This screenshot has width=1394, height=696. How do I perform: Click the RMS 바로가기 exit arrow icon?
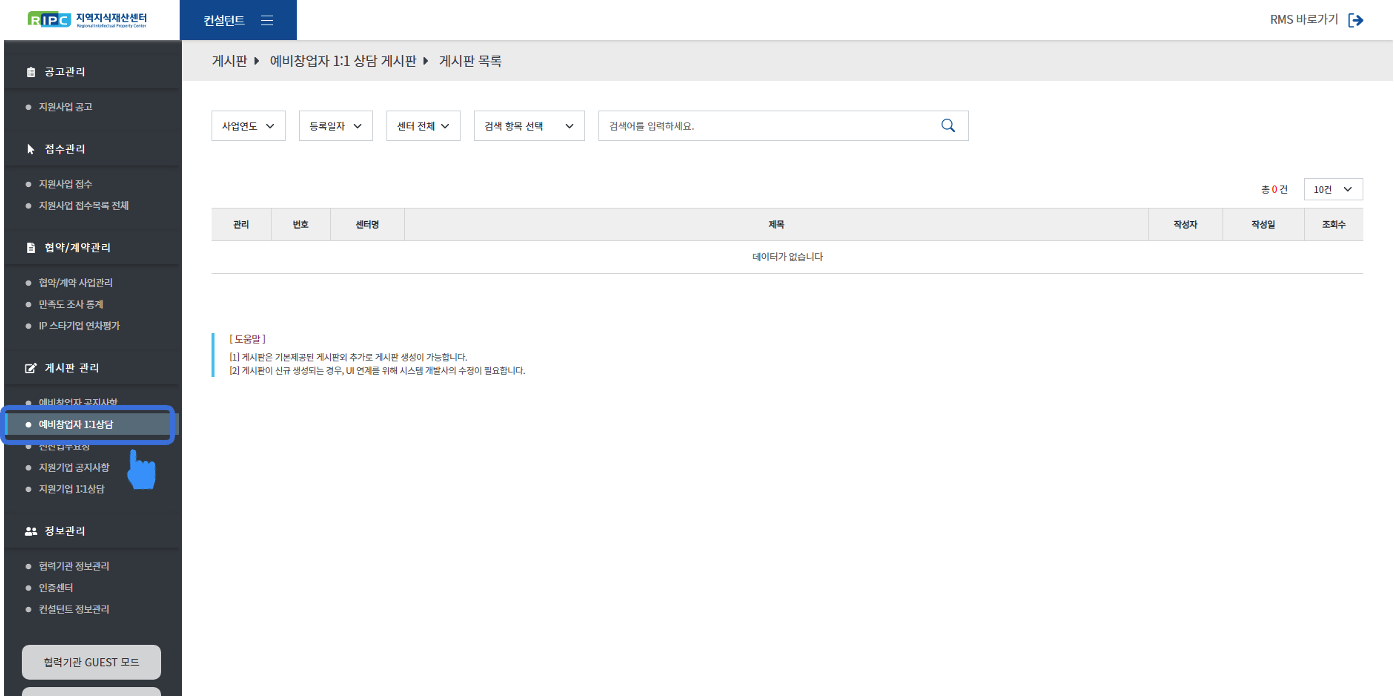click(x=1356, y=20)
